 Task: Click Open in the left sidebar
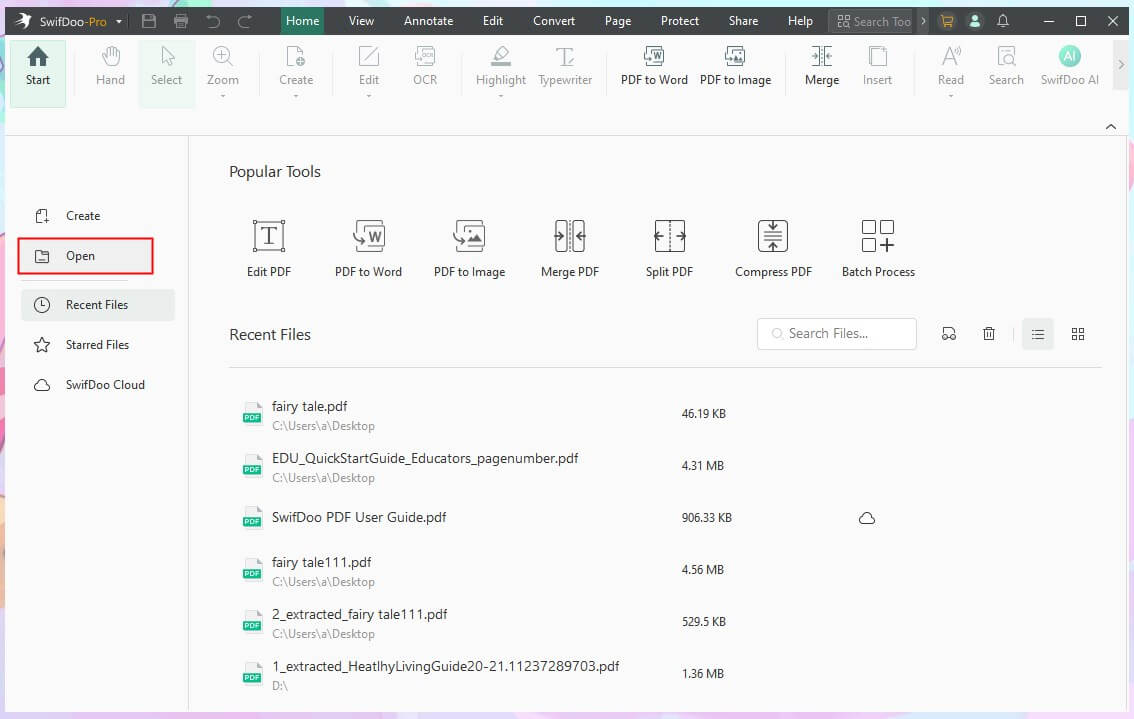tap(85, 256)
